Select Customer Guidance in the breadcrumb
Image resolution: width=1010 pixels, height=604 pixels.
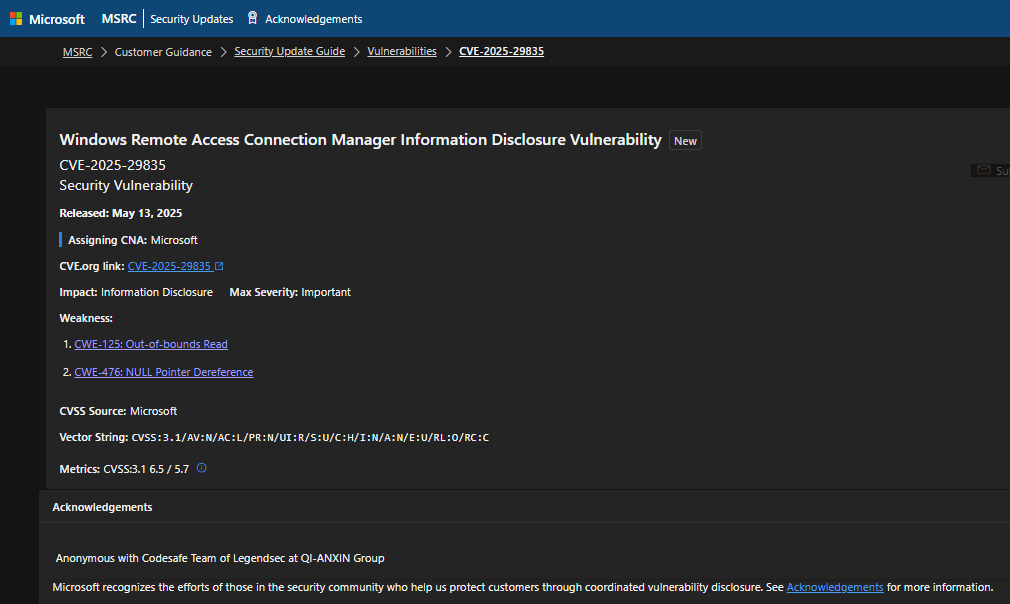163,52
